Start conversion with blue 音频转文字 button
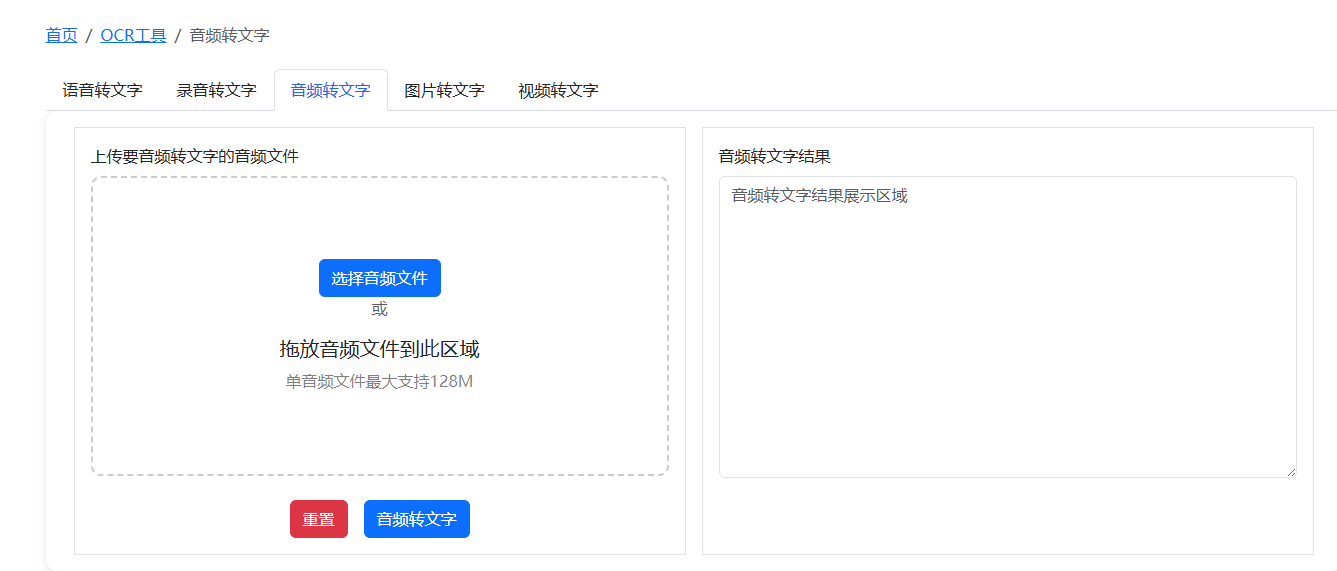The width and height of the screenshot is (1337, 571). click(x=417, y=519)
